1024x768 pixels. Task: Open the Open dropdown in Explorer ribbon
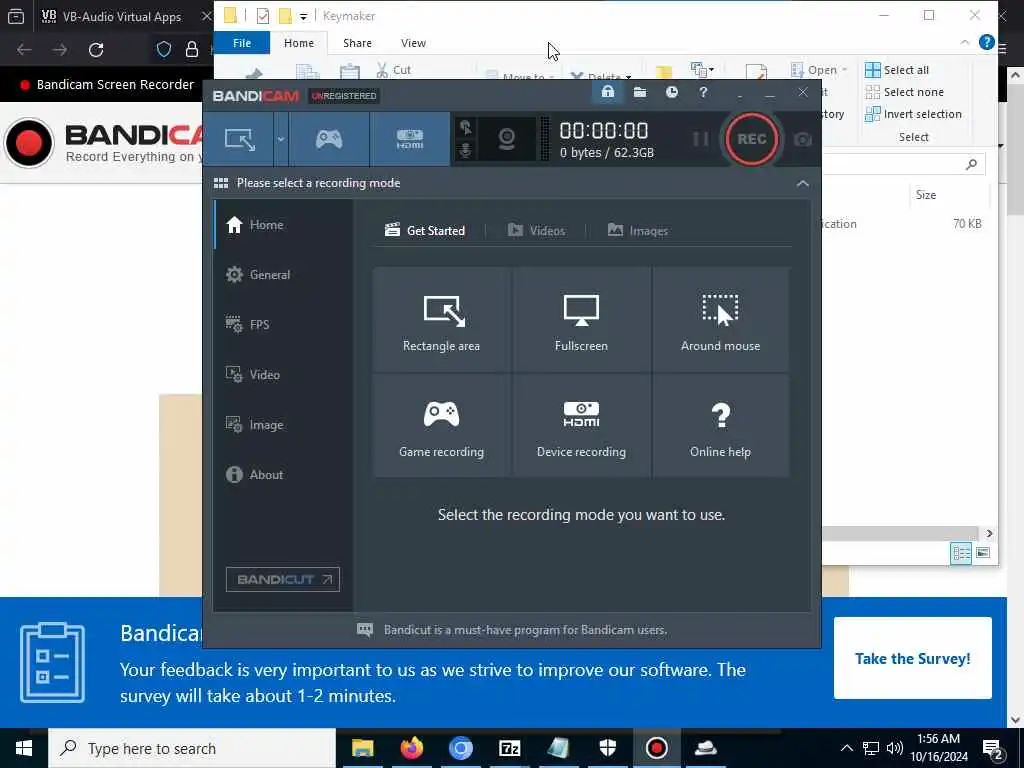819,70
